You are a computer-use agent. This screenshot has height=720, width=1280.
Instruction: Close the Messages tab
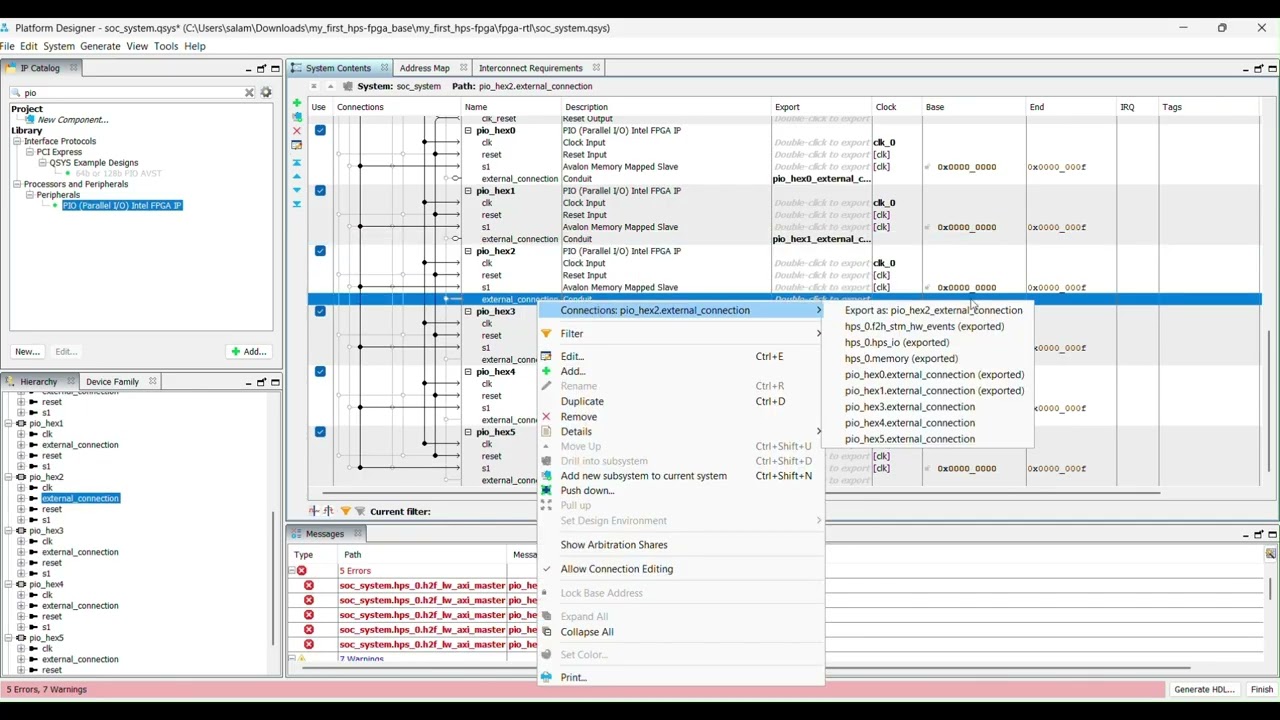coord(357,533)
